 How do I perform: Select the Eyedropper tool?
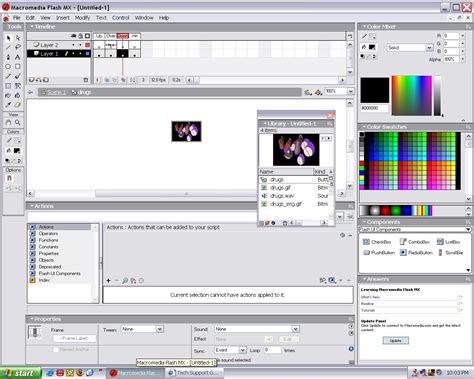tap(8, 105)
